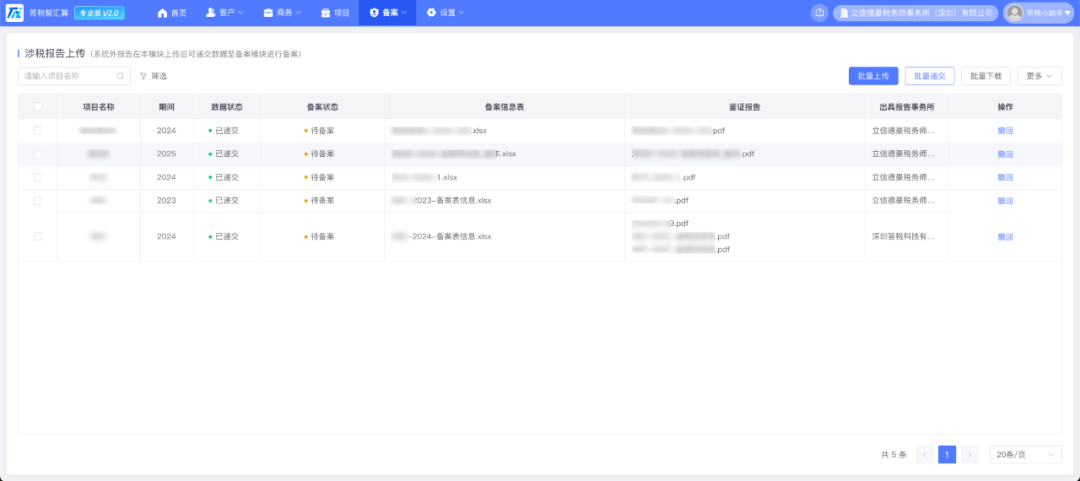Click the 9.pdf report file
The width and height of the screenshot is (1080, 481).
(x=661, y=223)
